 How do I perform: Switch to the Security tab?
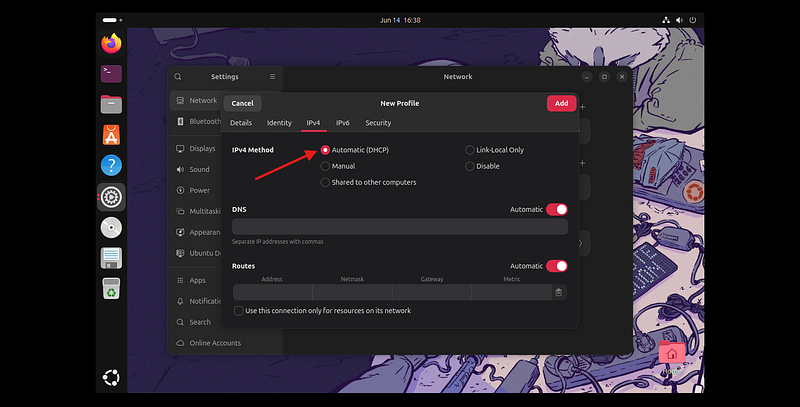pyautogui.click(x=378, y=123)
